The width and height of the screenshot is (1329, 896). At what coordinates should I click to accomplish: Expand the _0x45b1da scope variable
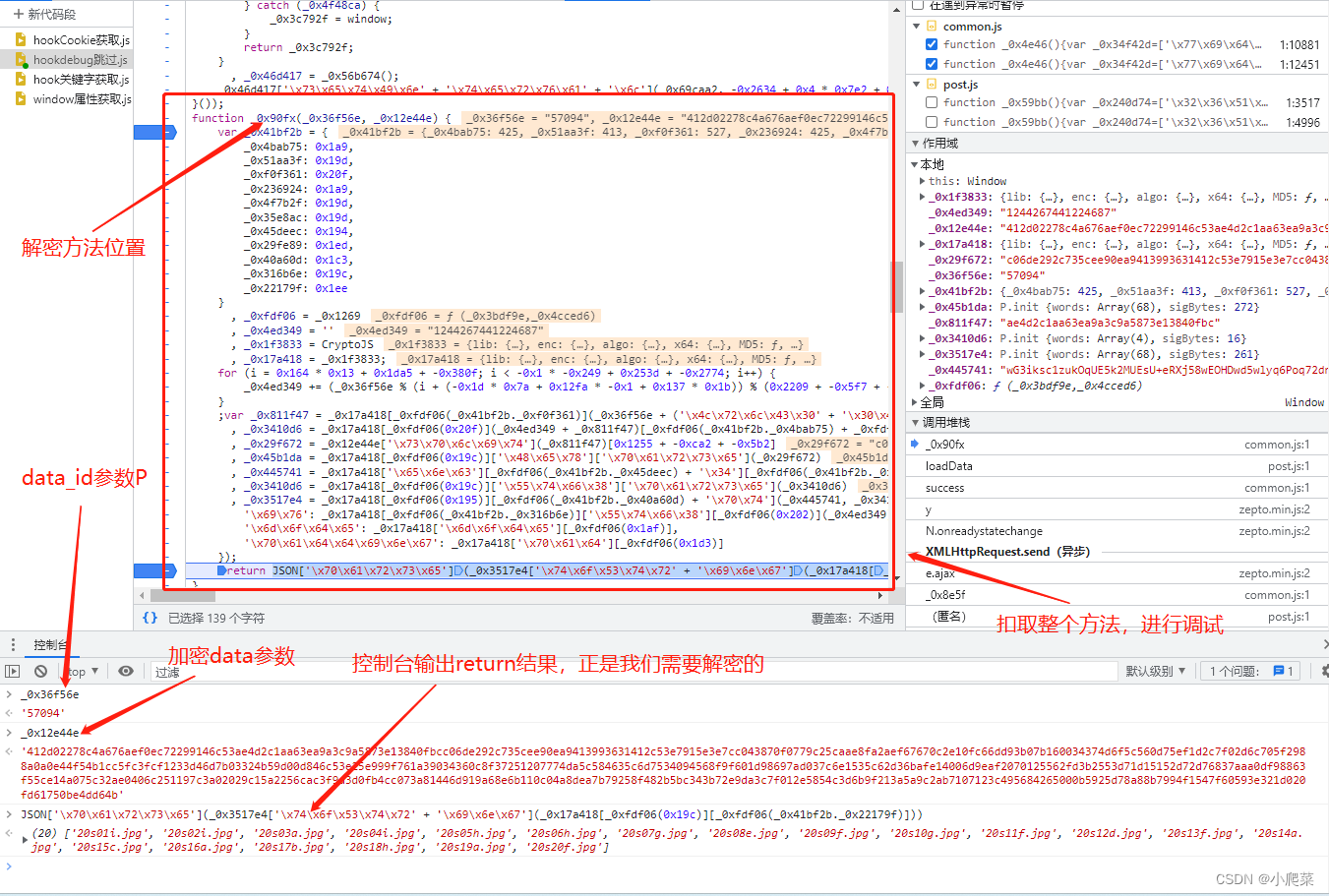coord(922,307)
